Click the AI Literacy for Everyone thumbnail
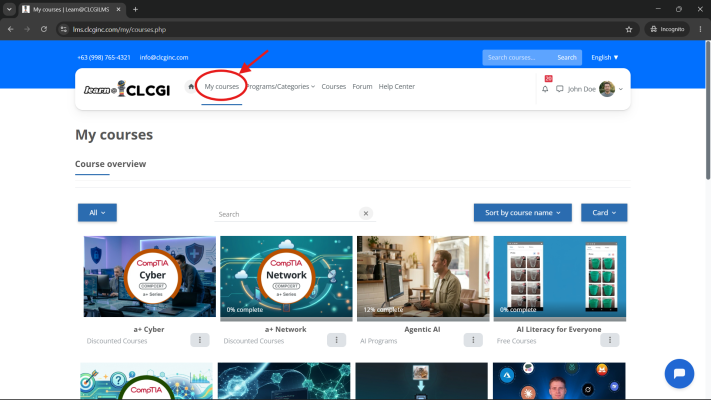The width and height of the screenshot is (711, 400). click(560, 276)
